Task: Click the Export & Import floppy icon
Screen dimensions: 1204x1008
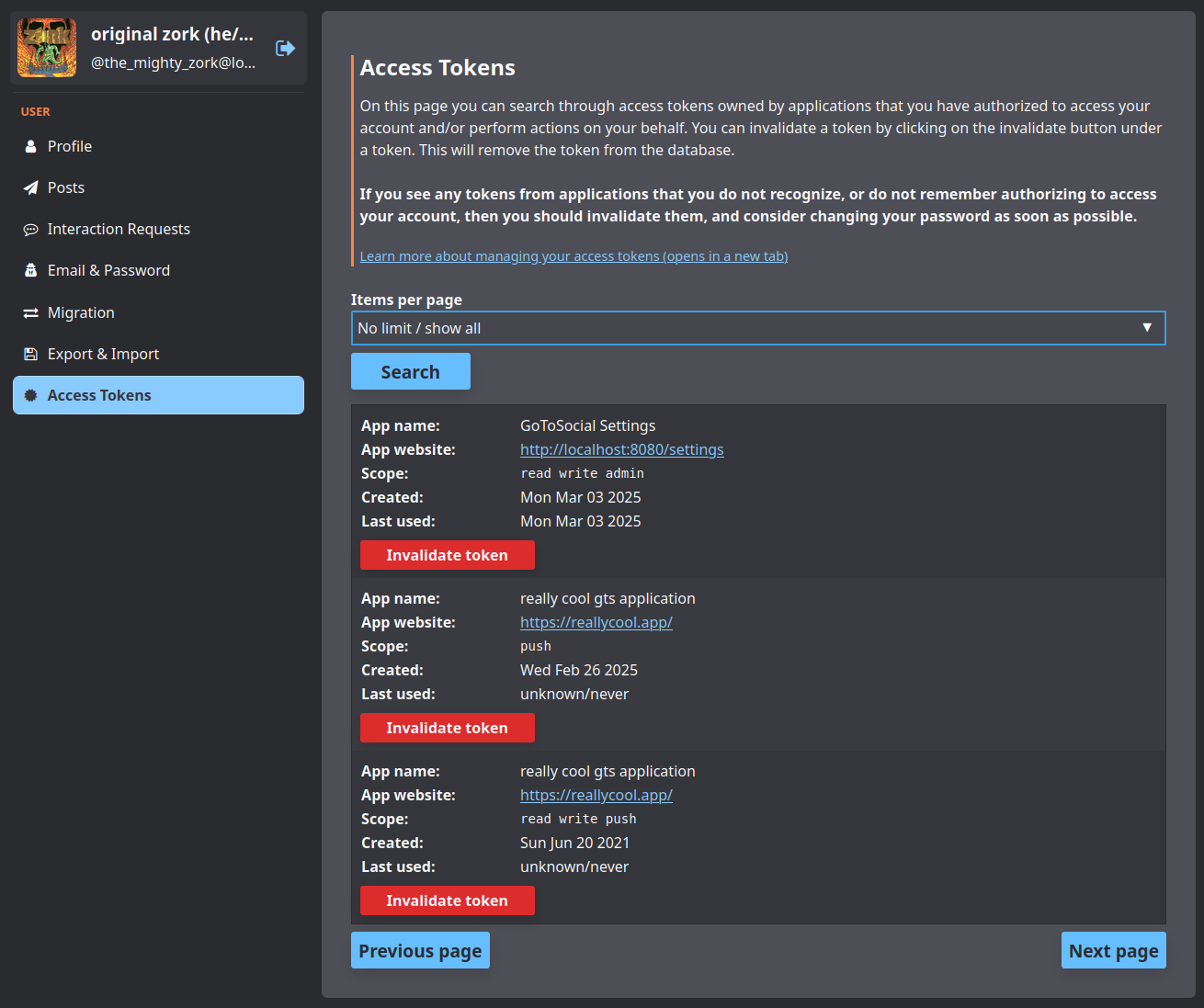Action: tap(30, 355)
